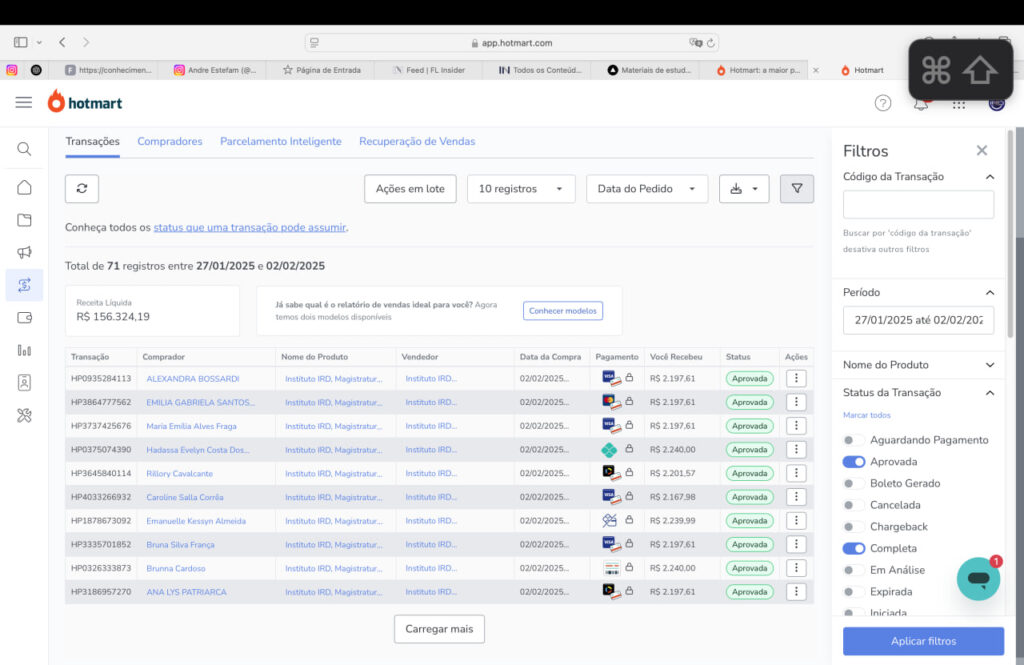Enable the Cancelada status toggle
The width and height of the screenshot is (1024, 665).
click(853, 505)
